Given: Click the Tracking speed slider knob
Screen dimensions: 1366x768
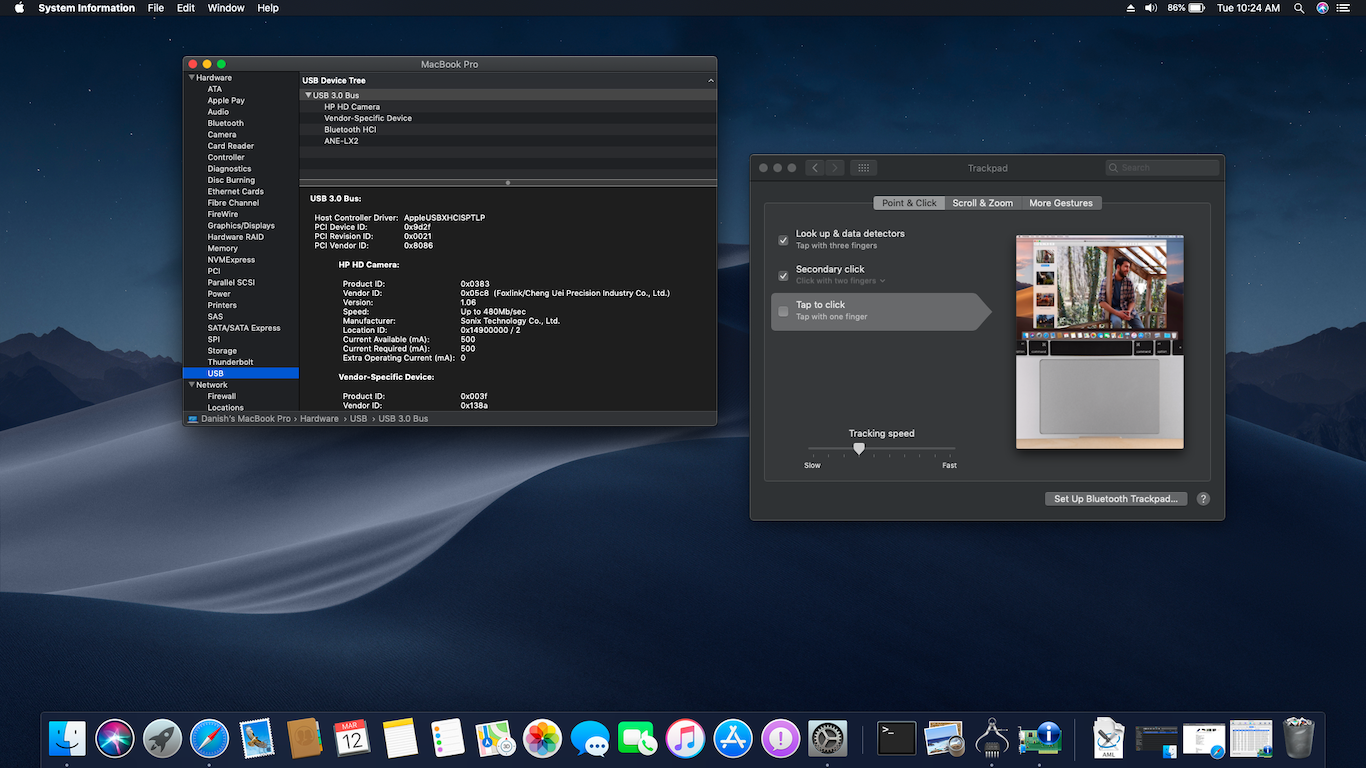Looking at the screenshot, I should [859, 449].
